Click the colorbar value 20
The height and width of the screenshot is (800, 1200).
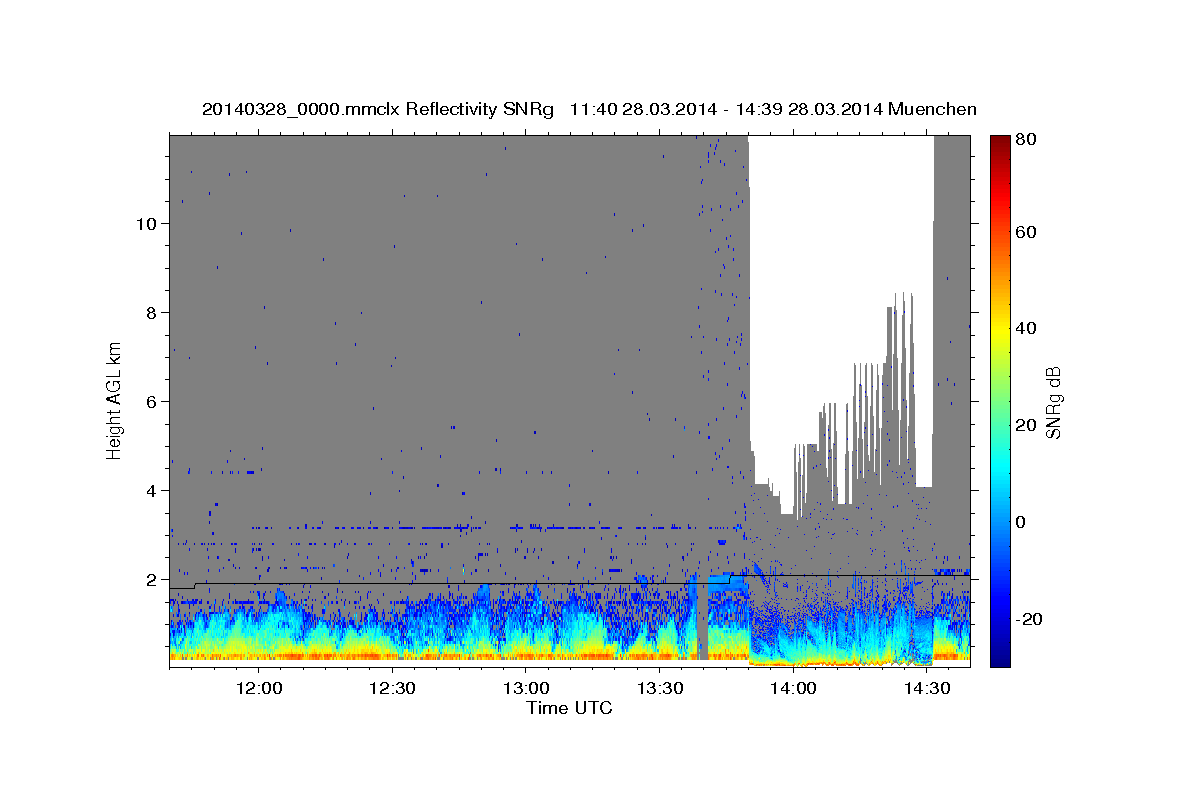1028,426
